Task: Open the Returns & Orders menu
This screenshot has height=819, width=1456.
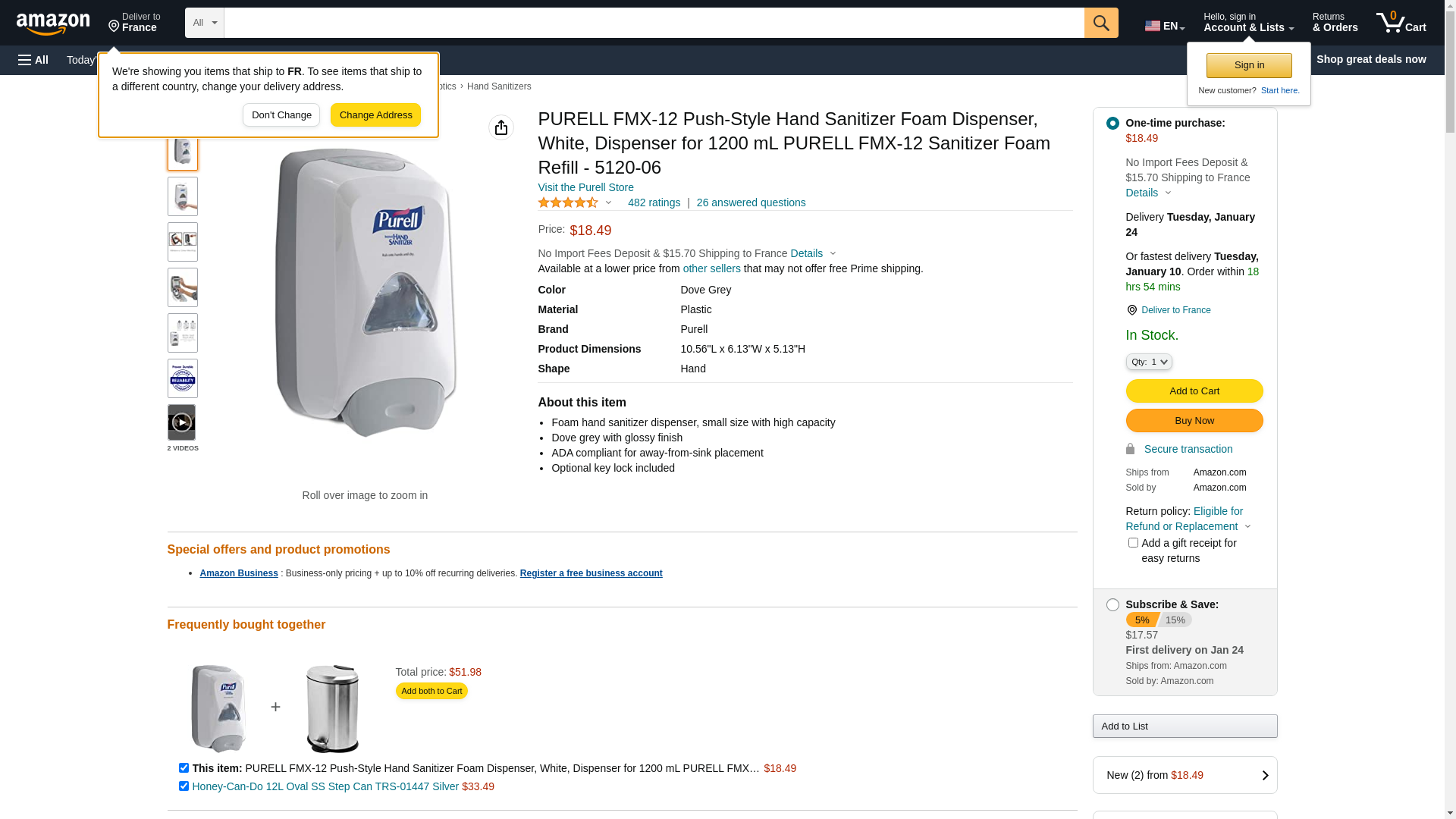Action: pyautogui.click(x=1335, y=23)
